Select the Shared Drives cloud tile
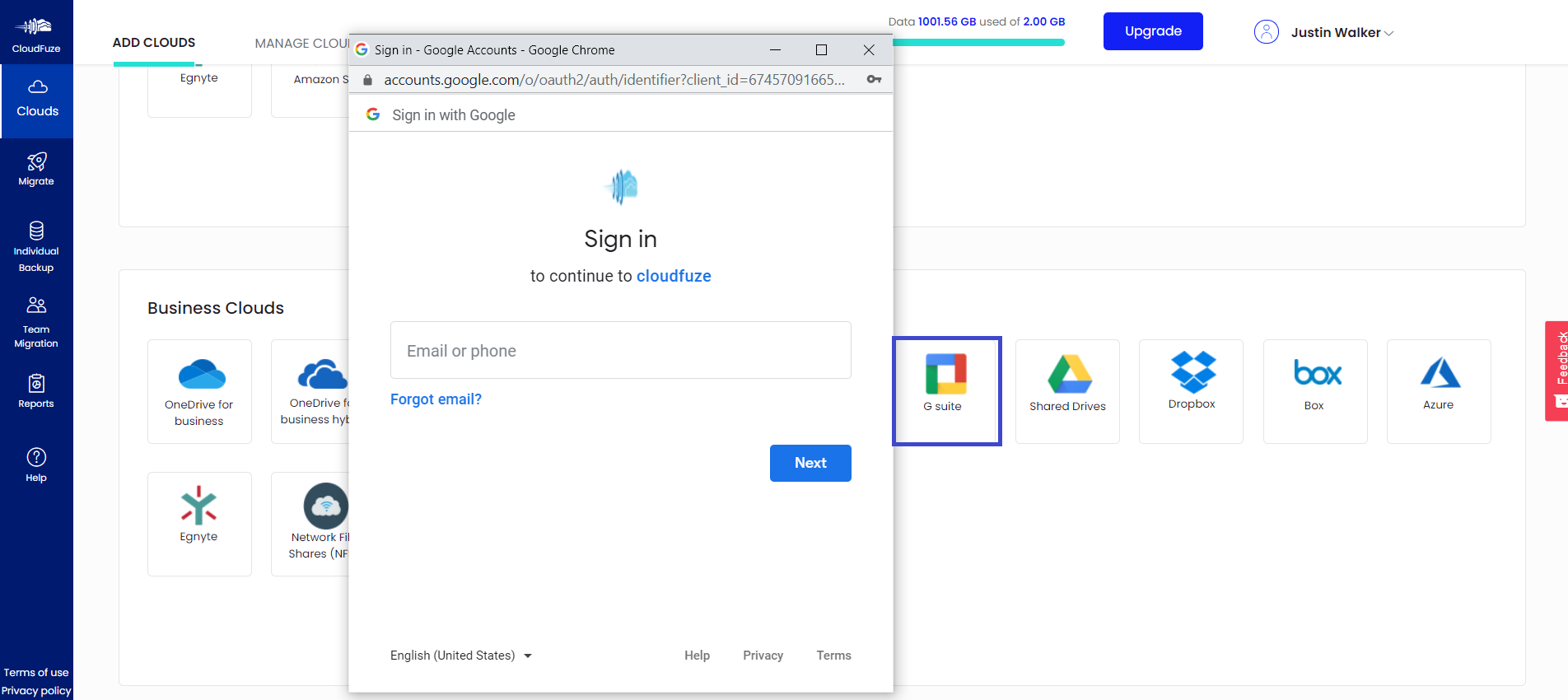This screenshot has width=1568, height=700. click(1067, 391)
